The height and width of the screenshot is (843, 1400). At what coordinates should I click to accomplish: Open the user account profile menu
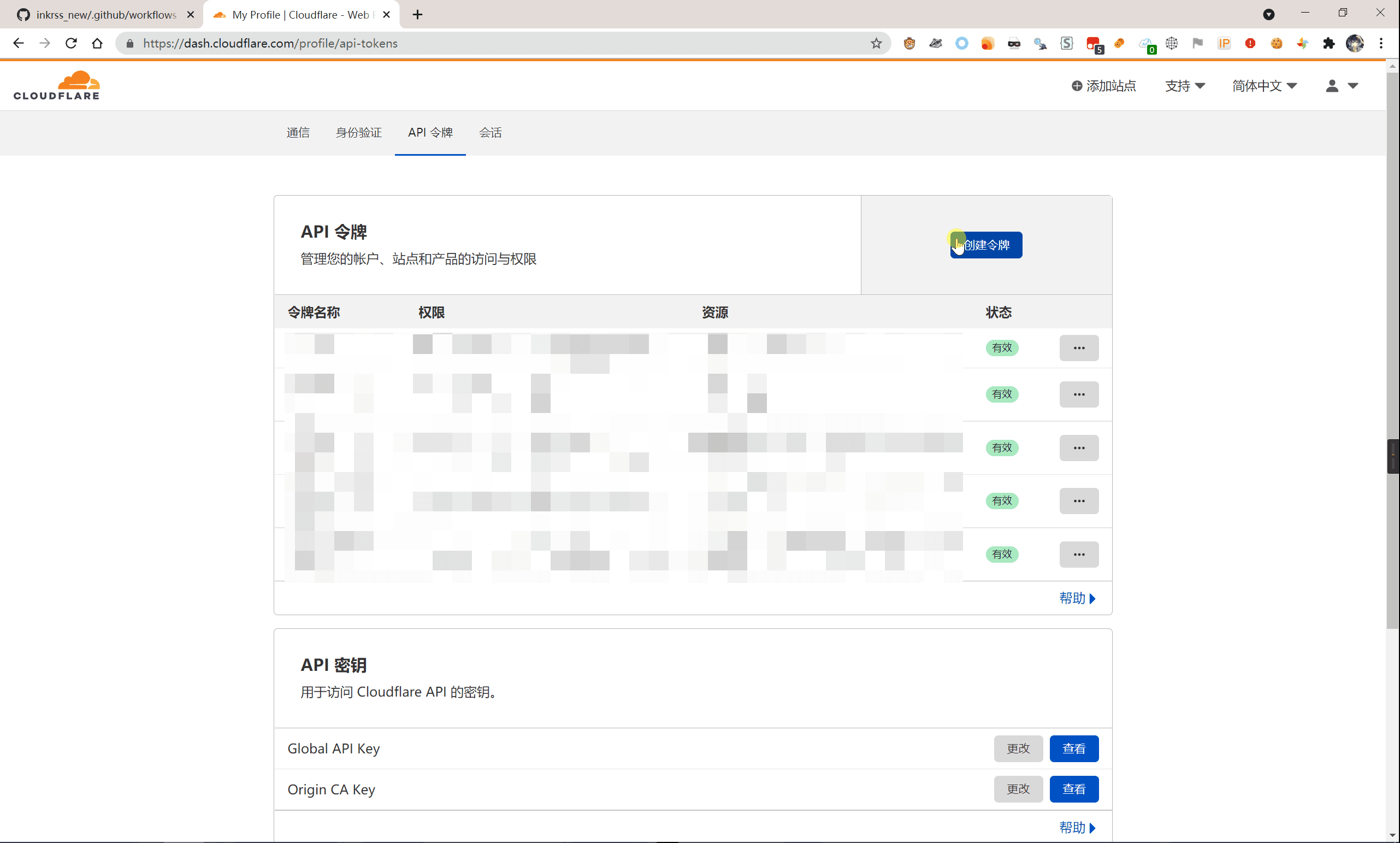coord(1342,86)
